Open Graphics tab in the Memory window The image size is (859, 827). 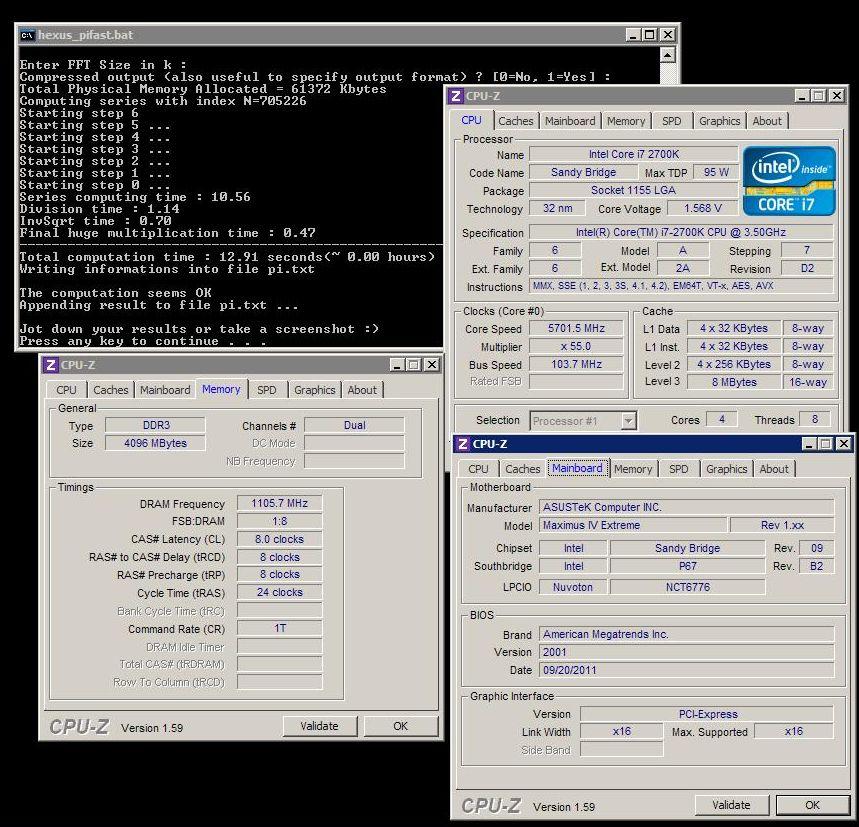(314, 390)
